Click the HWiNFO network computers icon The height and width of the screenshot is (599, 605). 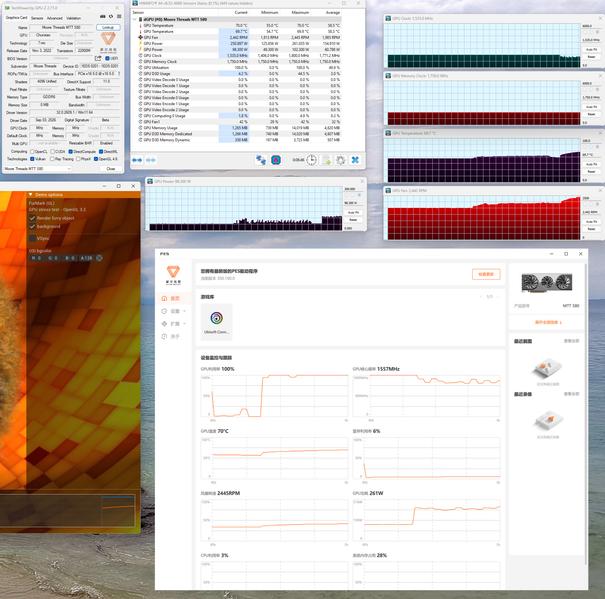261,160
